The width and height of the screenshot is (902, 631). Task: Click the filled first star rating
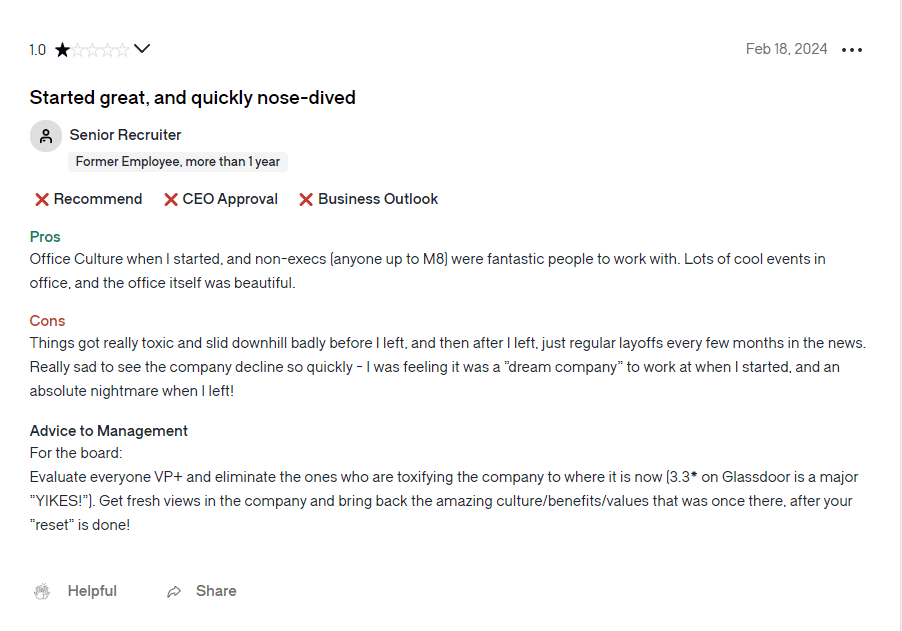[62, 50]
